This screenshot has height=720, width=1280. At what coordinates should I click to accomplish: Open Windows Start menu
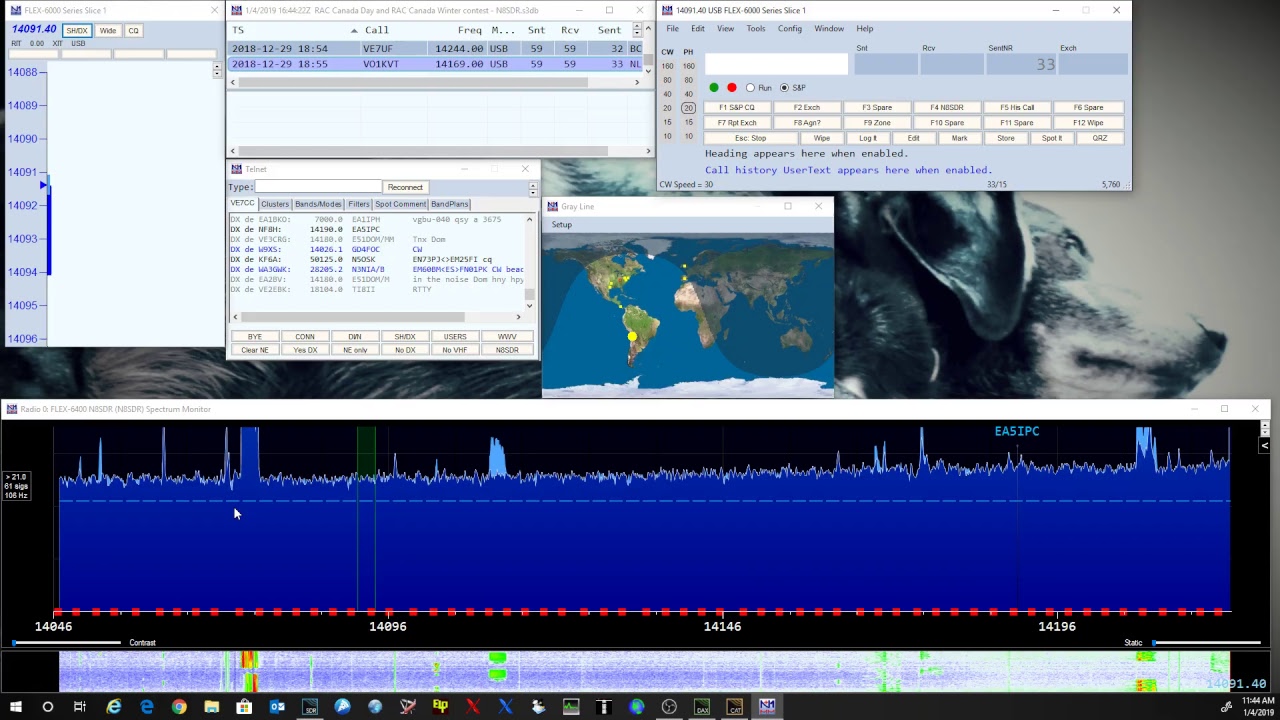point(15,707)
